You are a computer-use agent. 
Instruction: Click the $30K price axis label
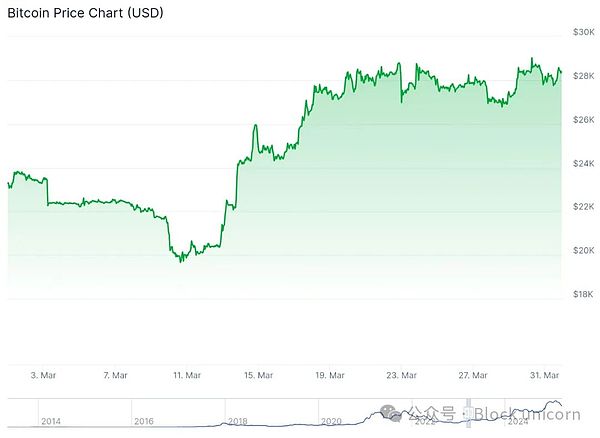[x=582, y=31]
